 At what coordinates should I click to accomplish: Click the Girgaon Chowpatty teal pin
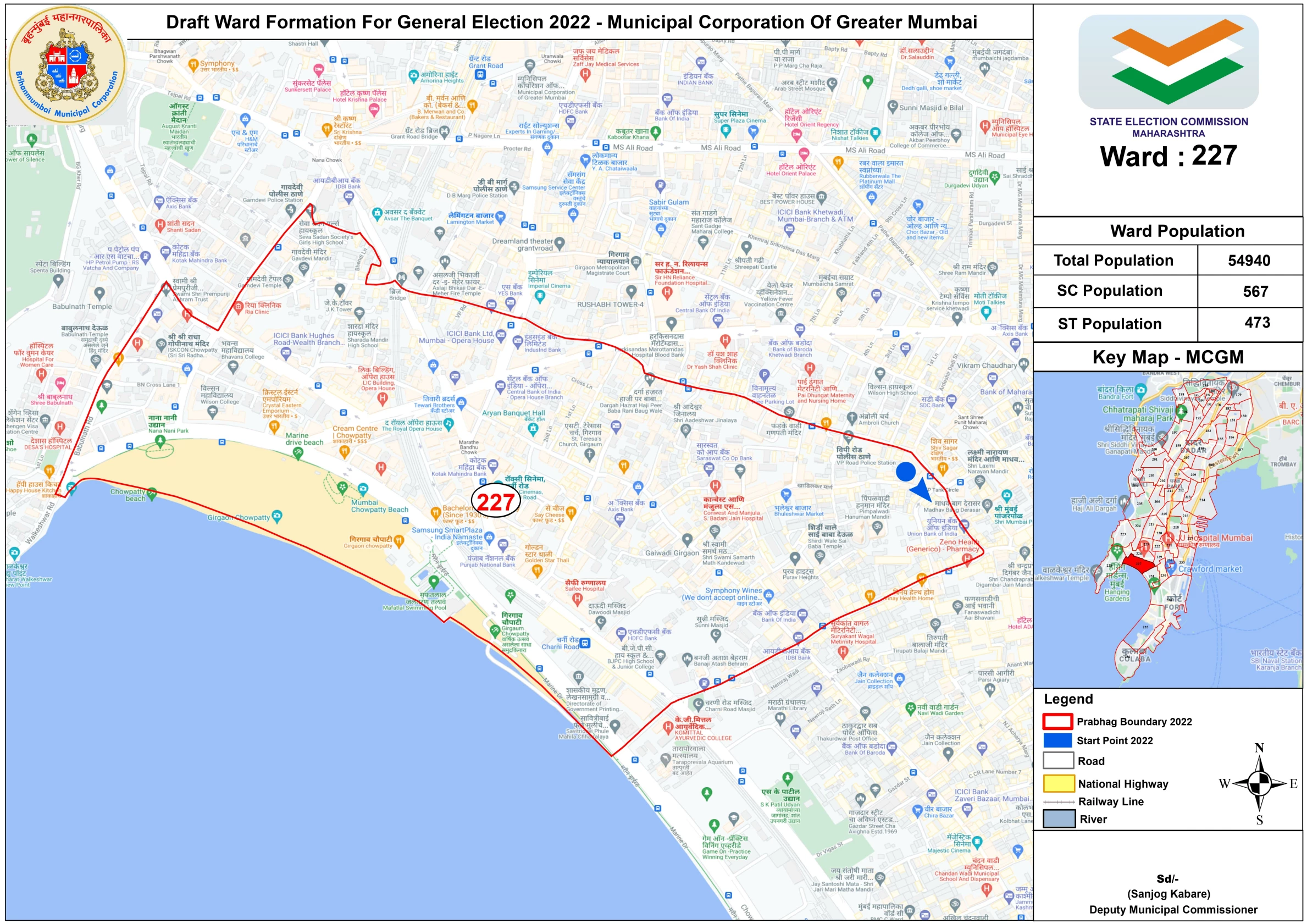tap(277, 516)
